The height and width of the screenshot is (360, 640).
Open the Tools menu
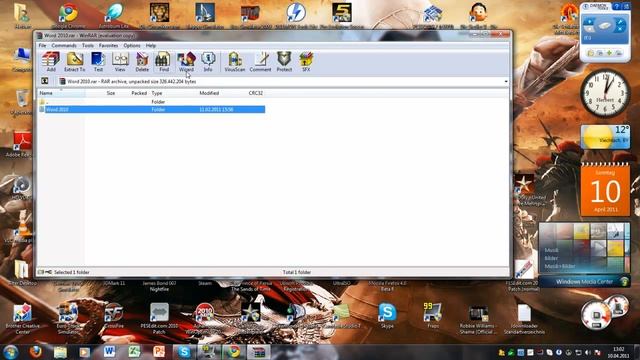click(88, 45)
